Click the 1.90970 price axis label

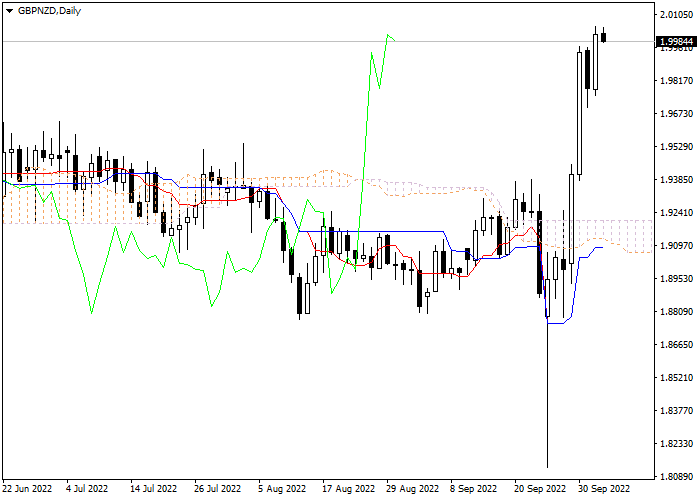point(676,246)
